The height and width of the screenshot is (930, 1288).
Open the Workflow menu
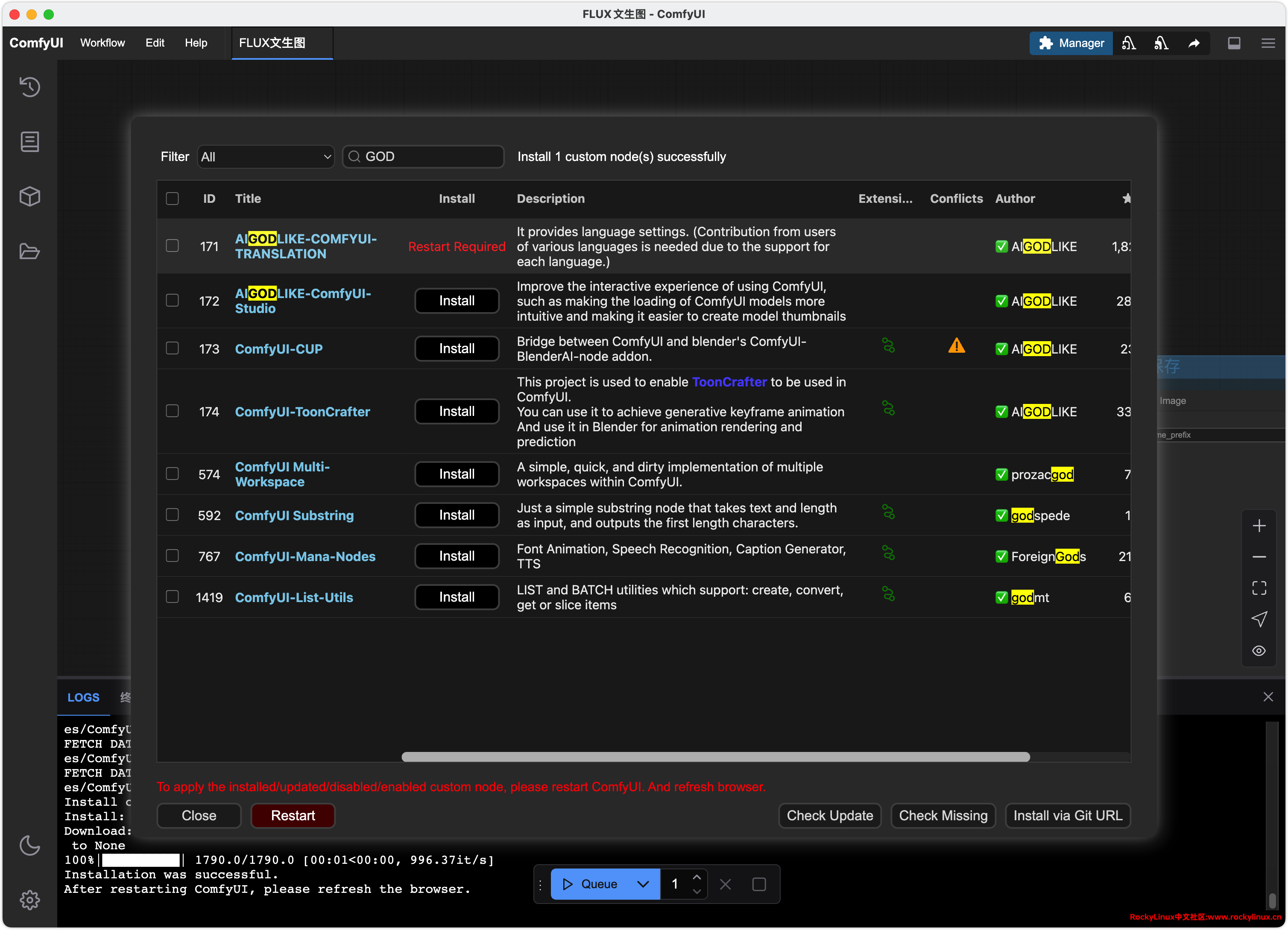point(102,43)
